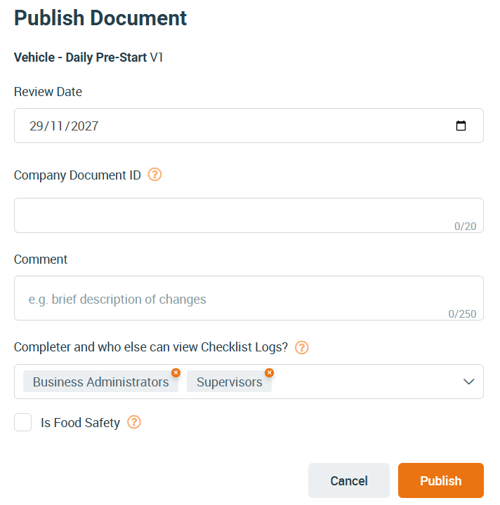Remove the Business Administrators tag
The height and width of the screenshot is (505, 500).
[176, 372]
